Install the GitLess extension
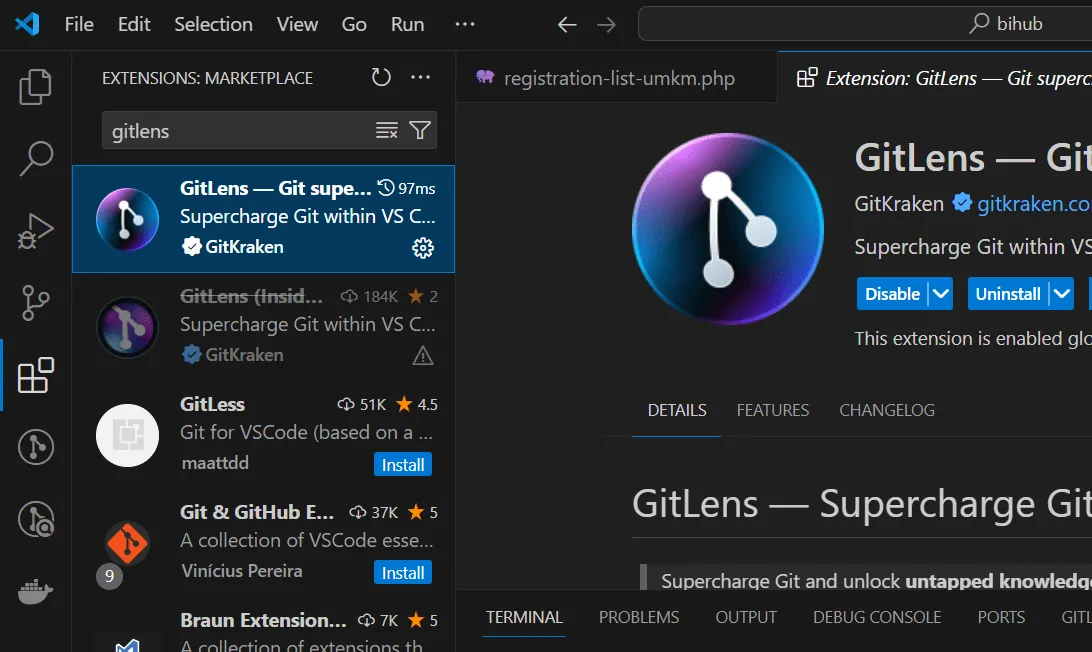 (403, 465)
